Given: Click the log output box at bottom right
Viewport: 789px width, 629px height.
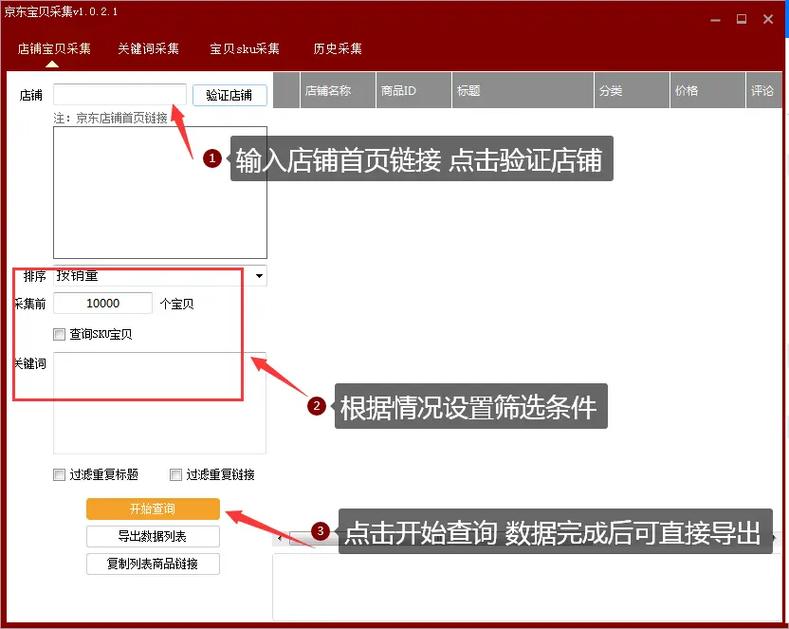Looking at the screenshot, I should (527, 587).
